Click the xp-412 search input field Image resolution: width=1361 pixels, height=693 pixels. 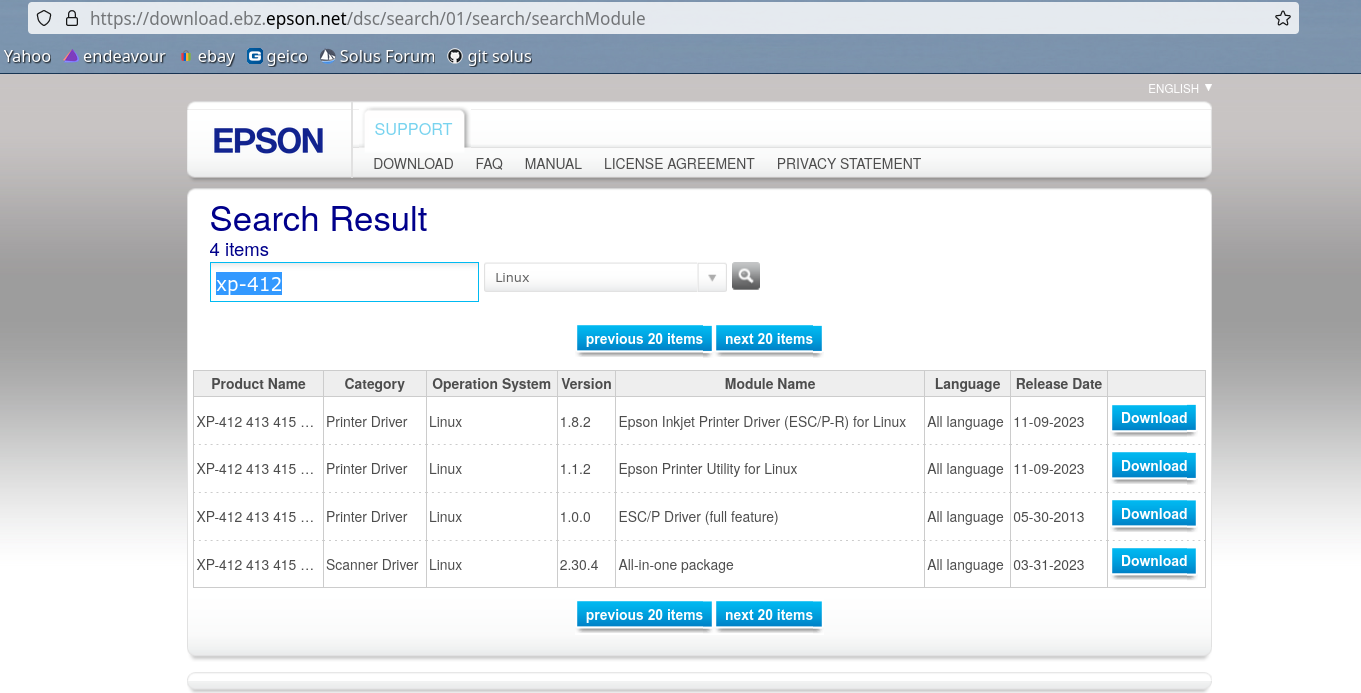(344, 283)
